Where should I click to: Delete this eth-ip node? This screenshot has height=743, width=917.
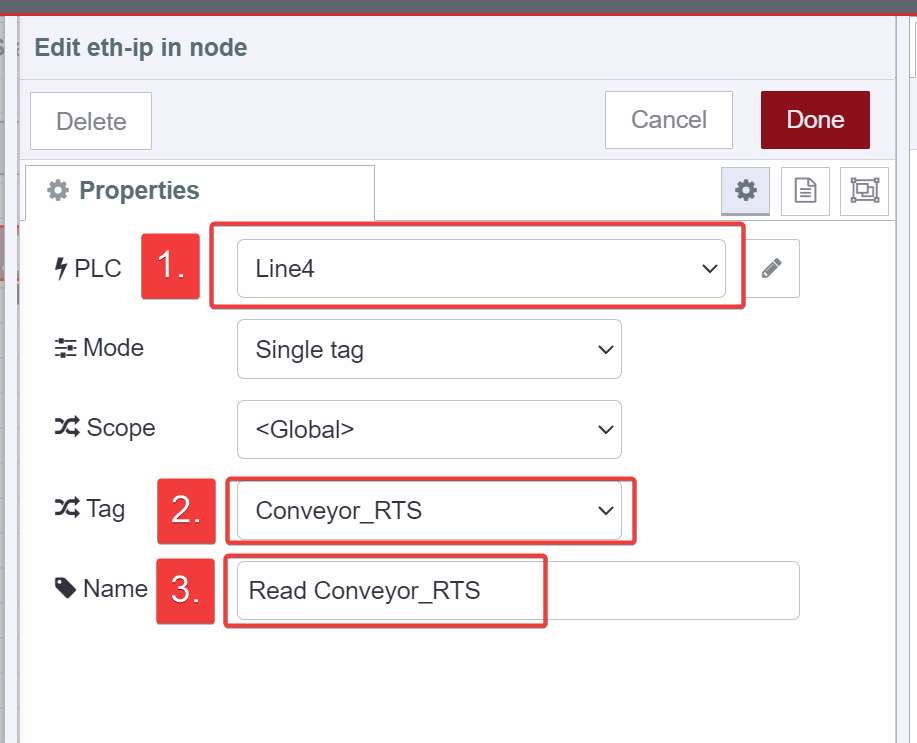point(90,120)
